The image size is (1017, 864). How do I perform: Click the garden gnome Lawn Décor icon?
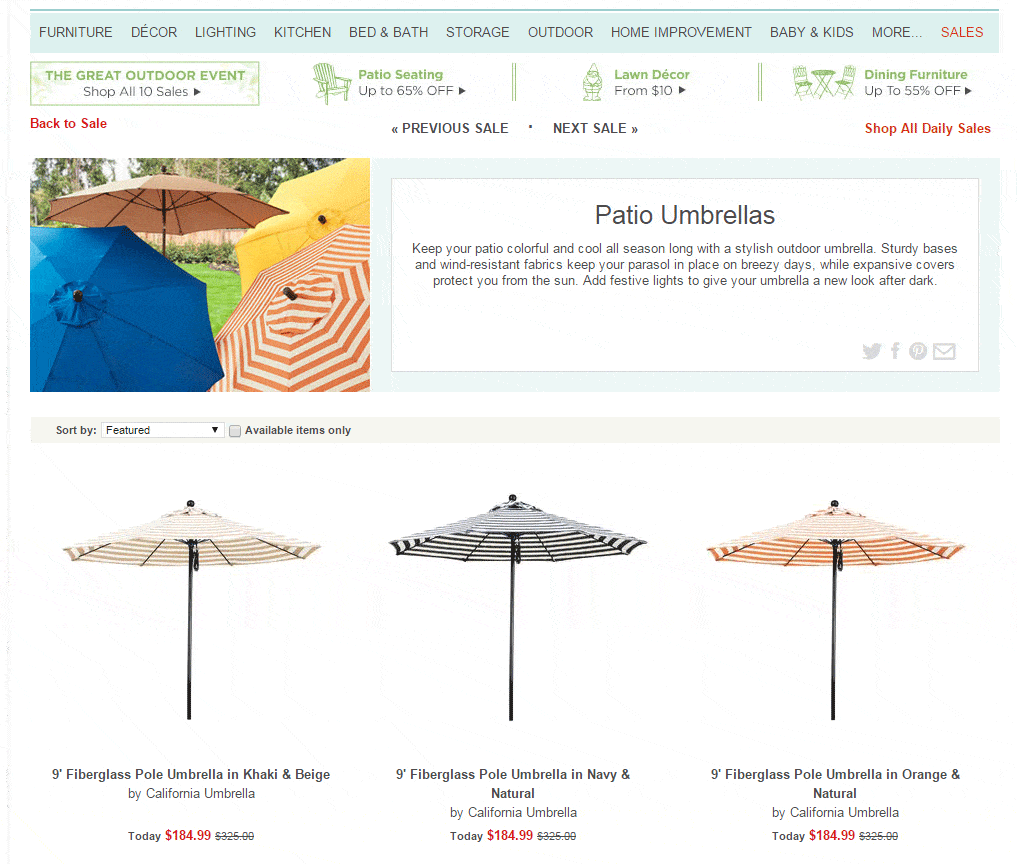tap(592, 82)
